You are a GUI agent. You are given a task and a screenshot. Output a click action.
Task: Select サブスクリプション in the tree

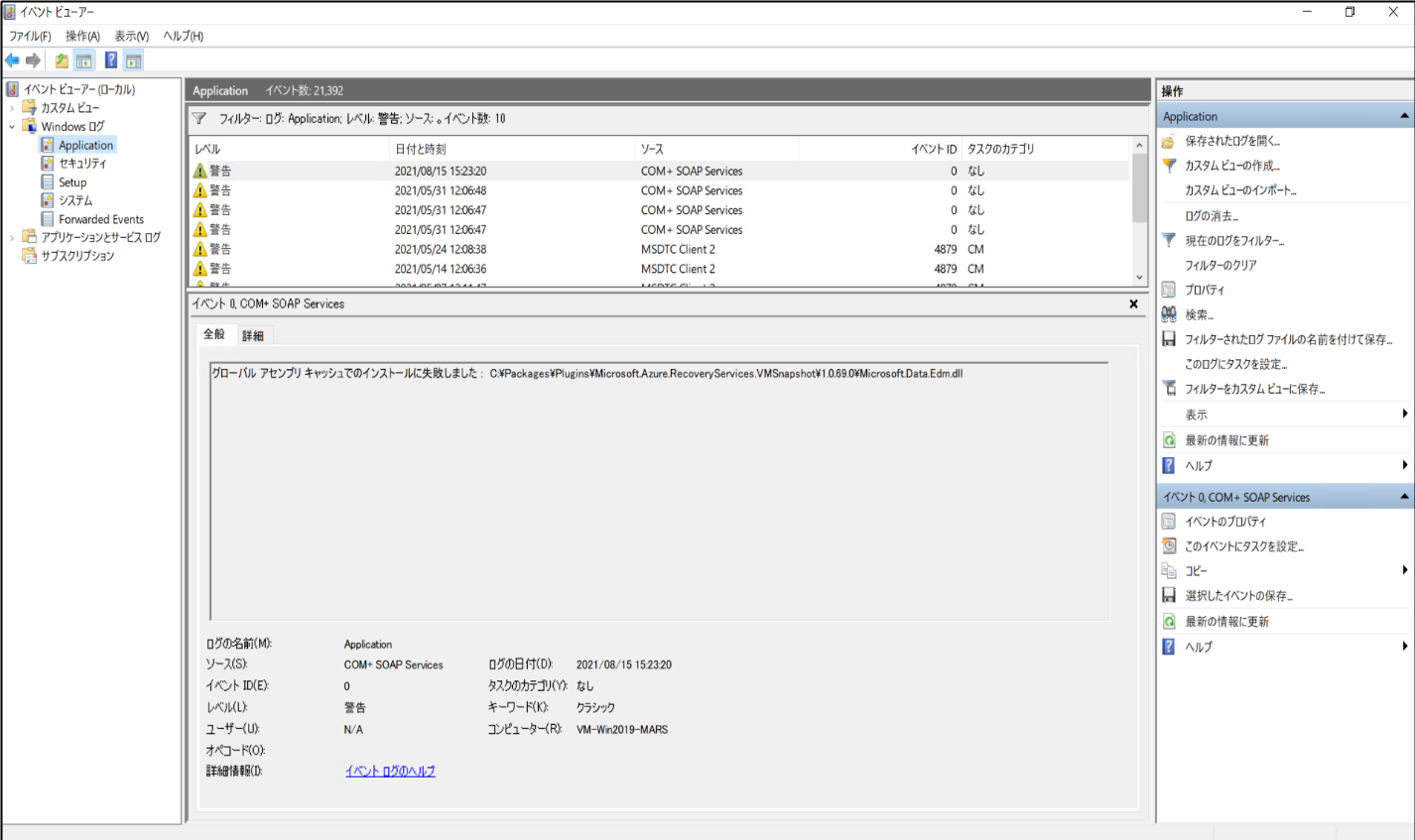coord(77,256)
